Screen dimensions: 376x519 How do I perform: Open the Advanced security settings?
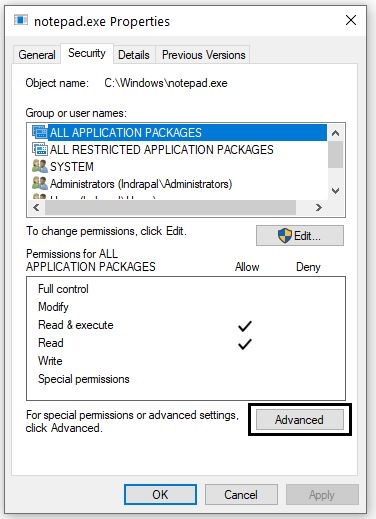300,419
